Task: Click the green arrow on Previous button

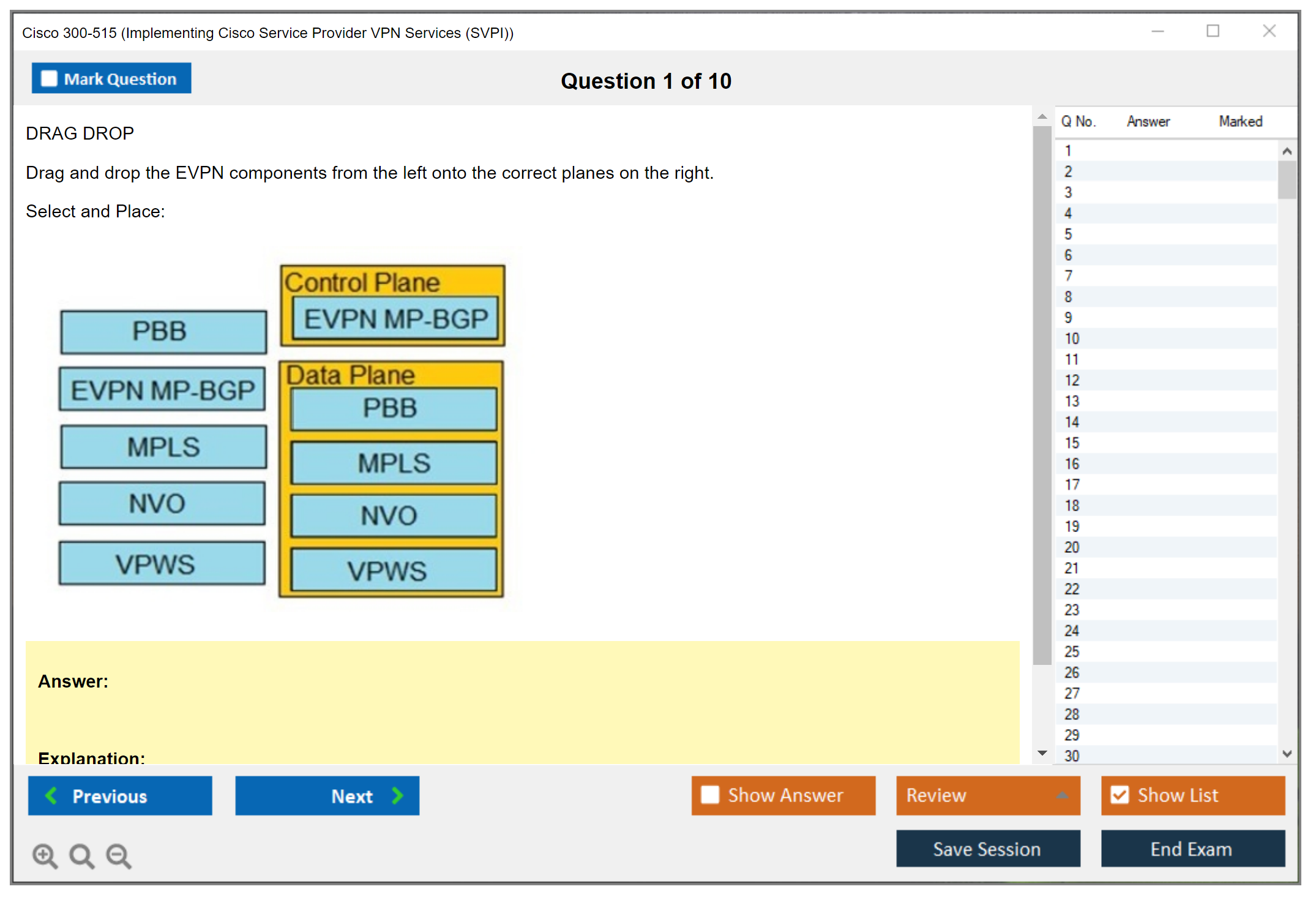Action: (x=51, y=795)
